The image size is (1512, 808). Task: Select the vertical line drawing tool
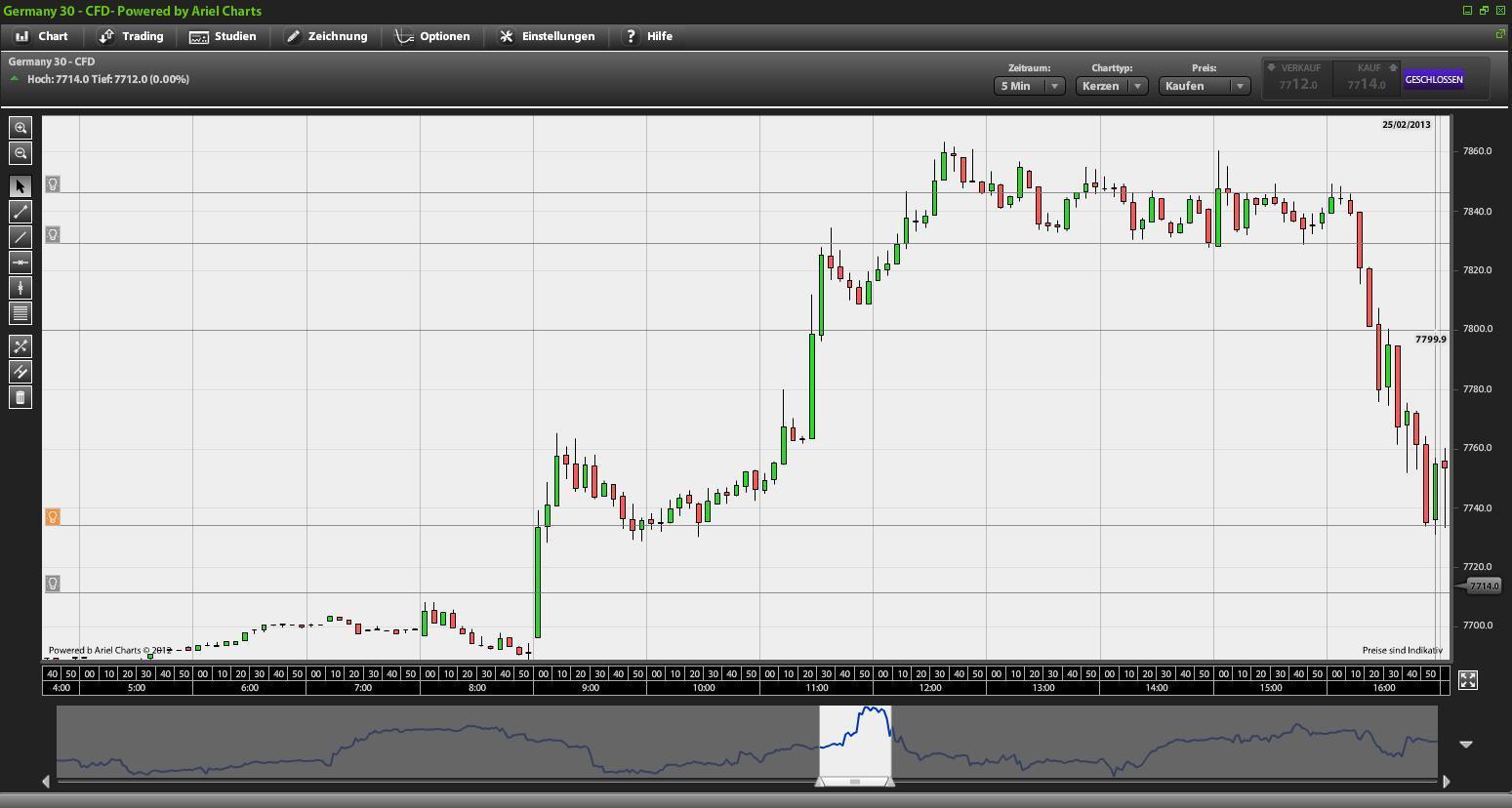click(20, 288)
